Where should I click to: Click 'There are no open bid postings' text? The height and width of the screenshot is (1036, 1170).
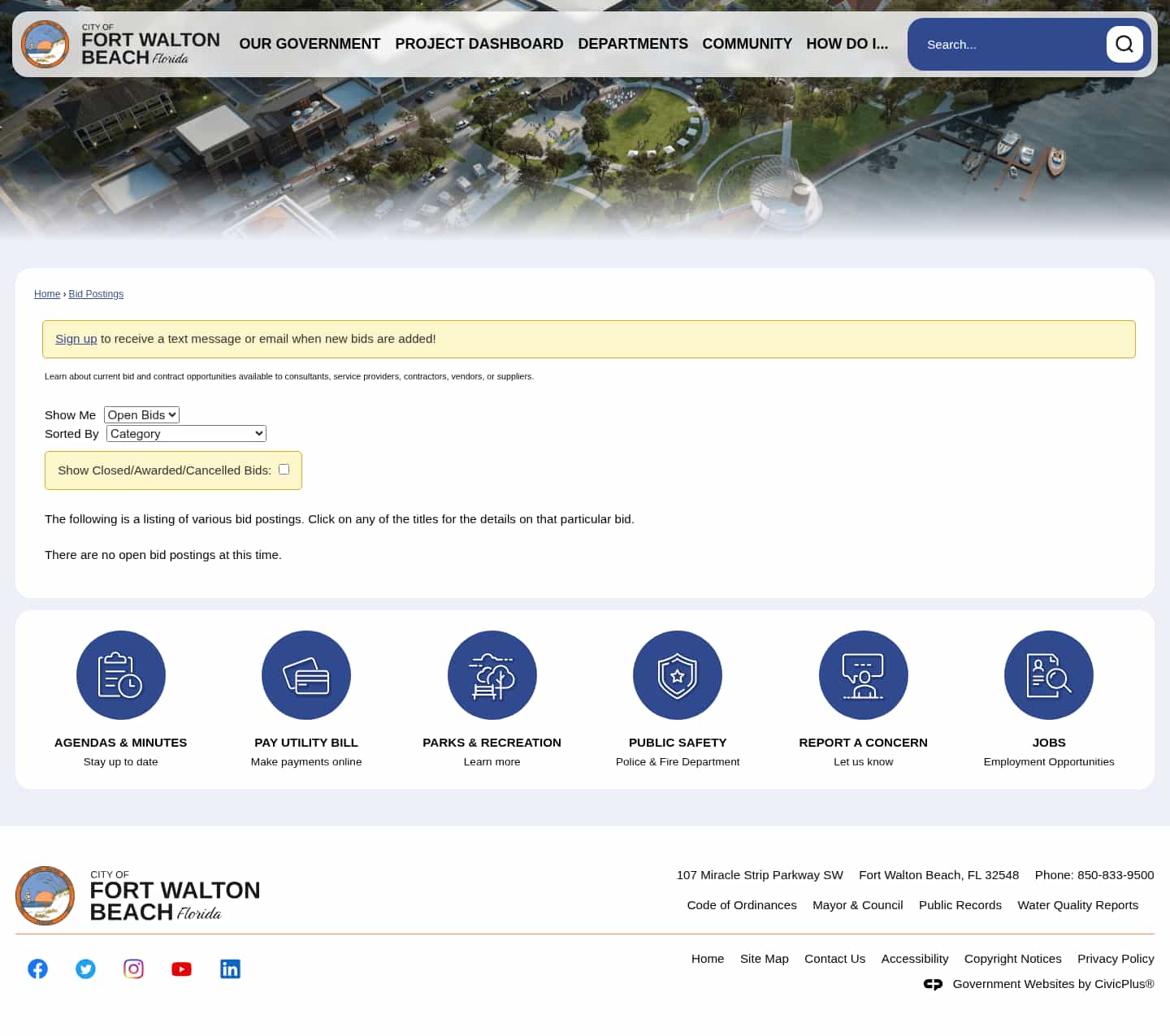(163, 555)
